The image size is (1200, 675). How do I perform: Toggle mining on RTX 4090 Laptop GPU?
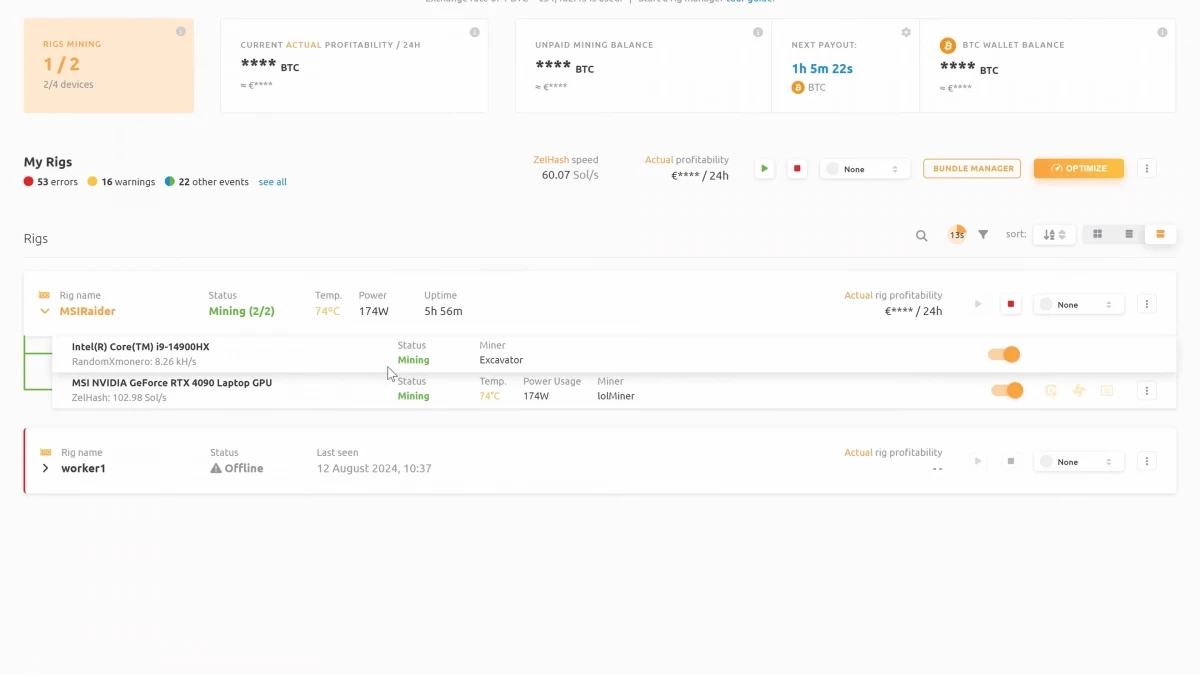point(1008,390)
